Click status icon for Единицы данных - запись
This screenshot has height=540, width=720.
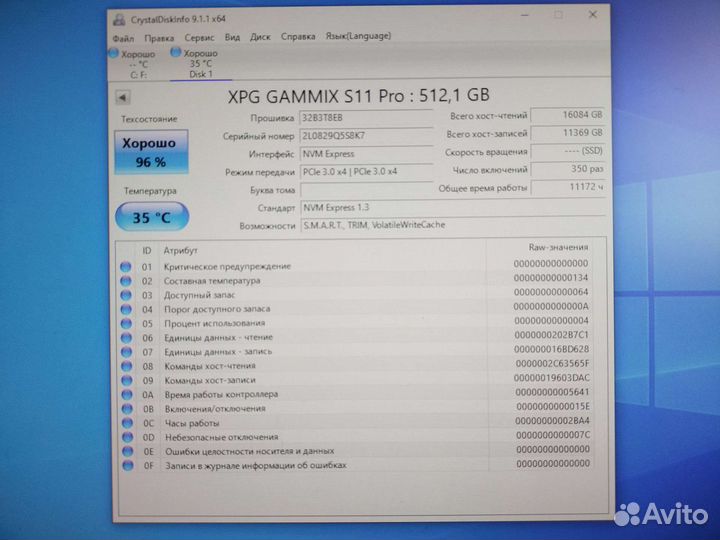[126, 352]
